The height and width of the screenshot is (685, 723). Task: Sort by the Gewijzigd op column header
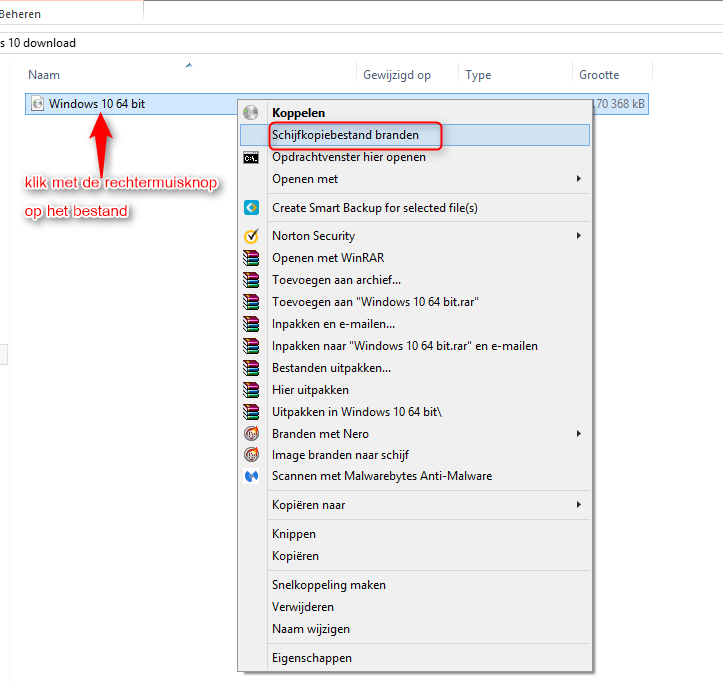pyautogui.click(x=397, y=75)
